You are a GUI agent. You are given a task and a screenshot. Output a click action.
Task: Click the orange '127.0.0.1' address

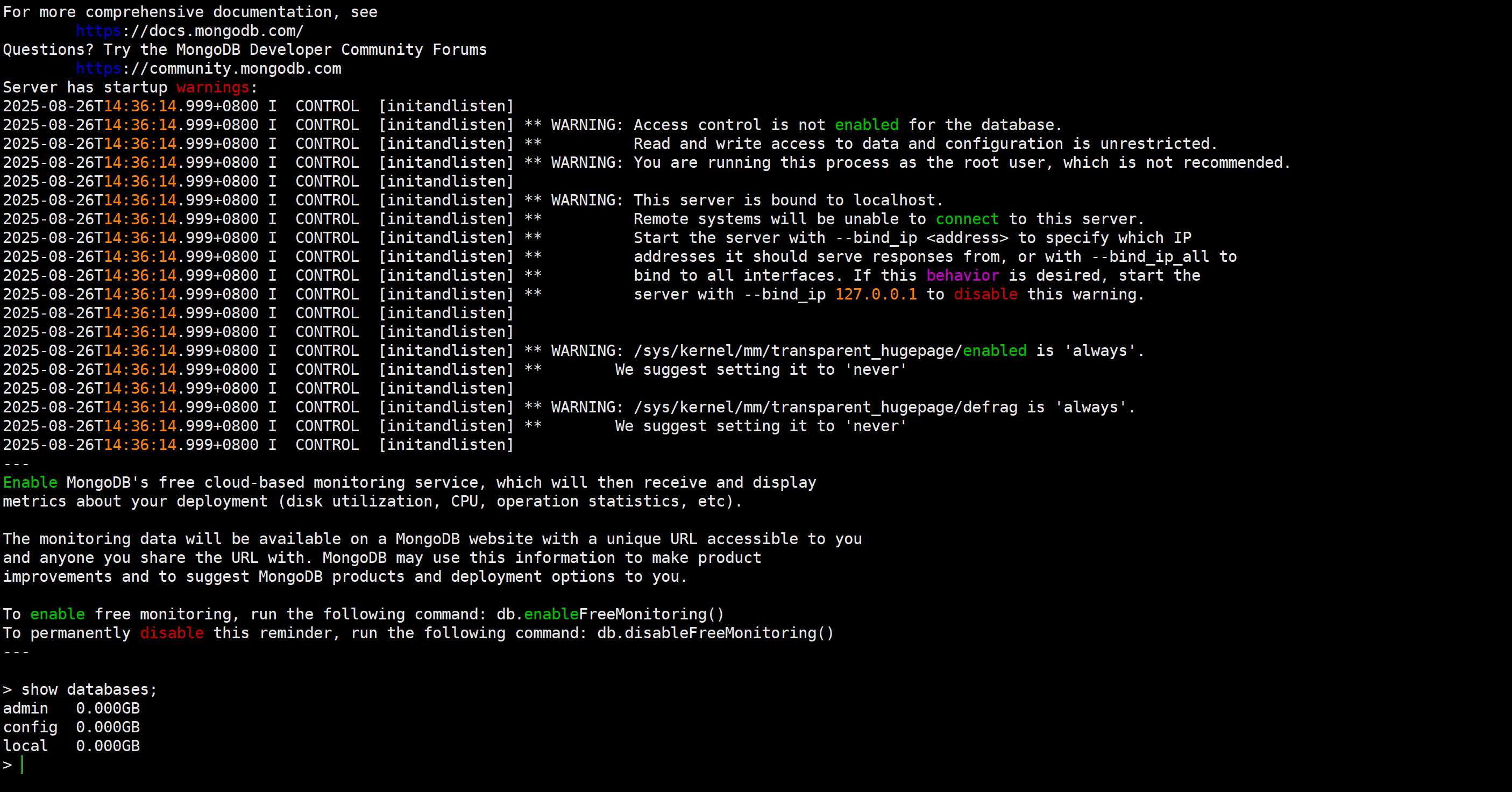[876, 294]
